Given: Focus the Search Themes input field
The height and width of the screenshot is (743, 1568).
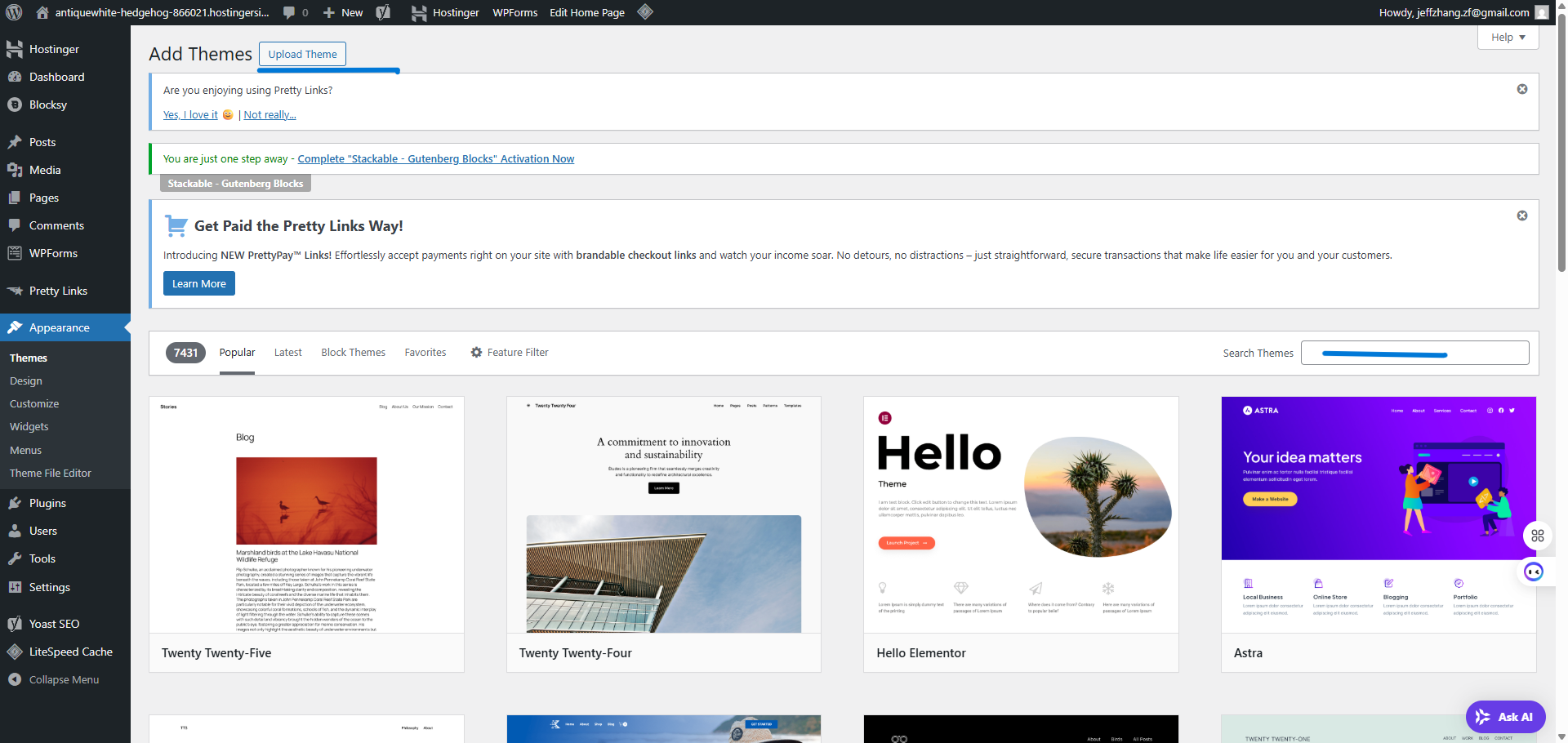Looking at the screenshot, I should 1415,353.
